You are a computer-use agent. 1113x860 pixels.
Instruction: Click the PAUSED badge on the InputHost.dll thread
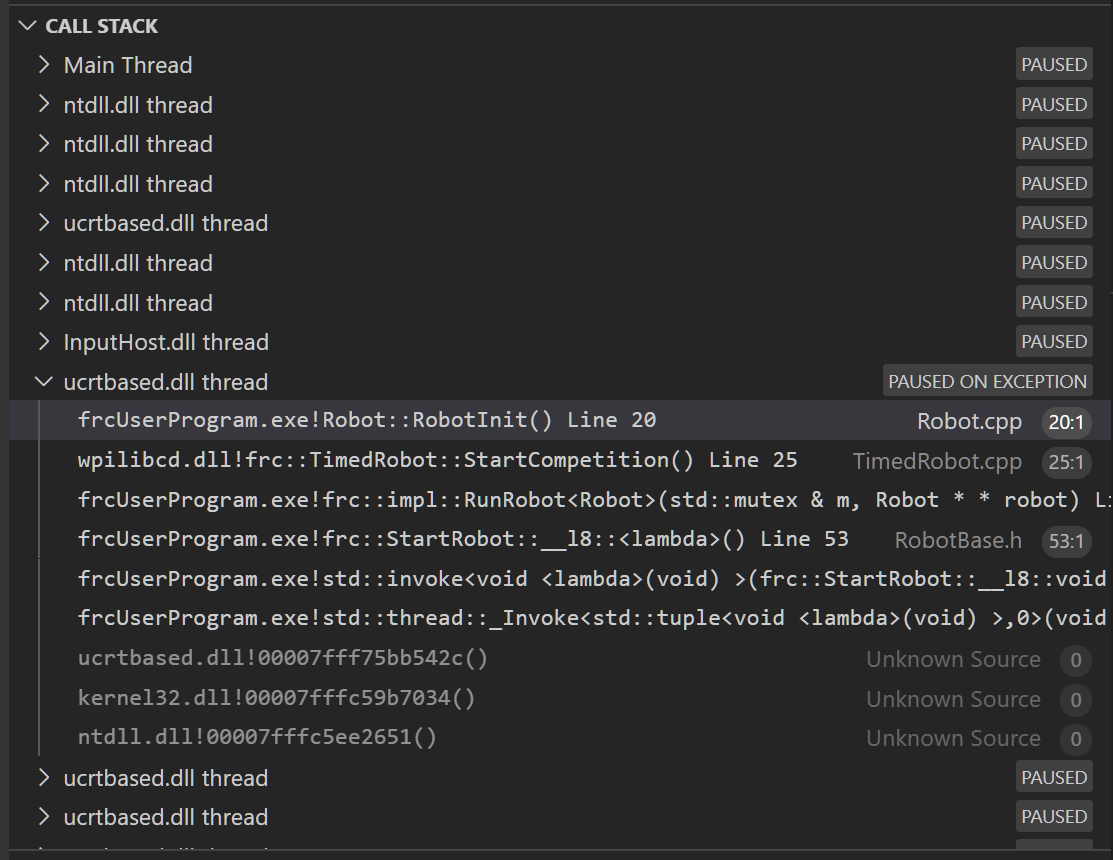point(1053,341)
